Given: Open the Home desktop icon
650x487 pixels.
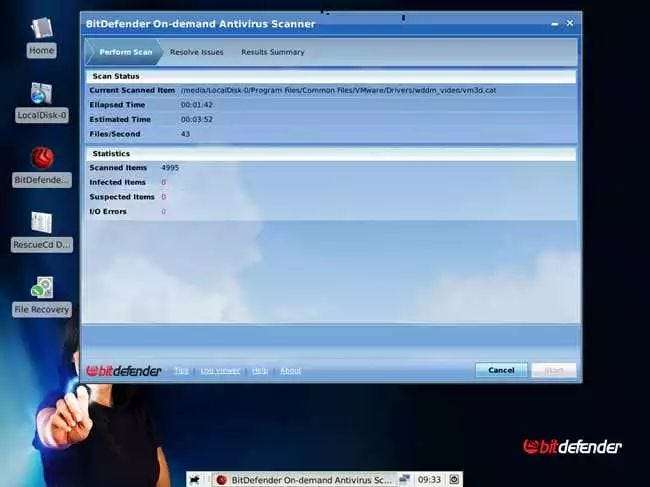Looking at the screenshot, I should (x=41, y=37).
